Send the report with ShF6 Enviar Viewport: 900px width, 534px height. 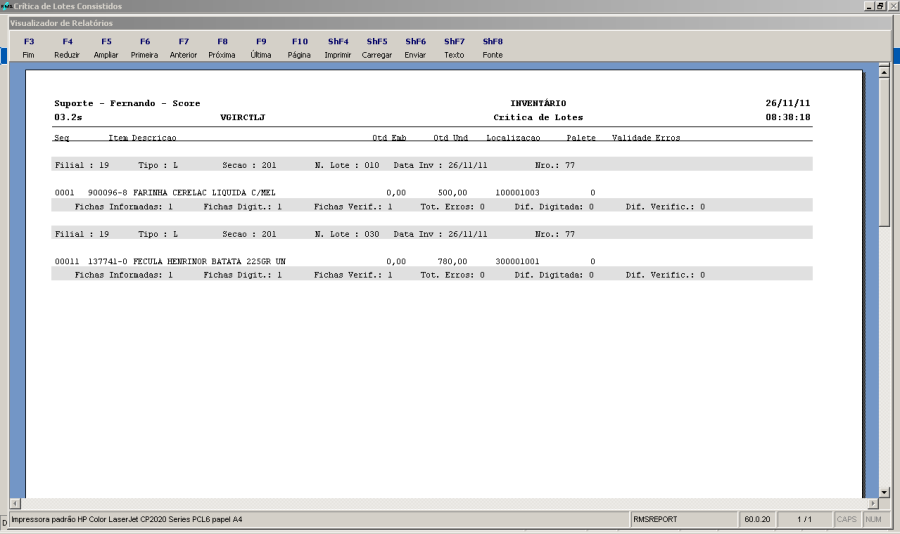click(416, 48)
